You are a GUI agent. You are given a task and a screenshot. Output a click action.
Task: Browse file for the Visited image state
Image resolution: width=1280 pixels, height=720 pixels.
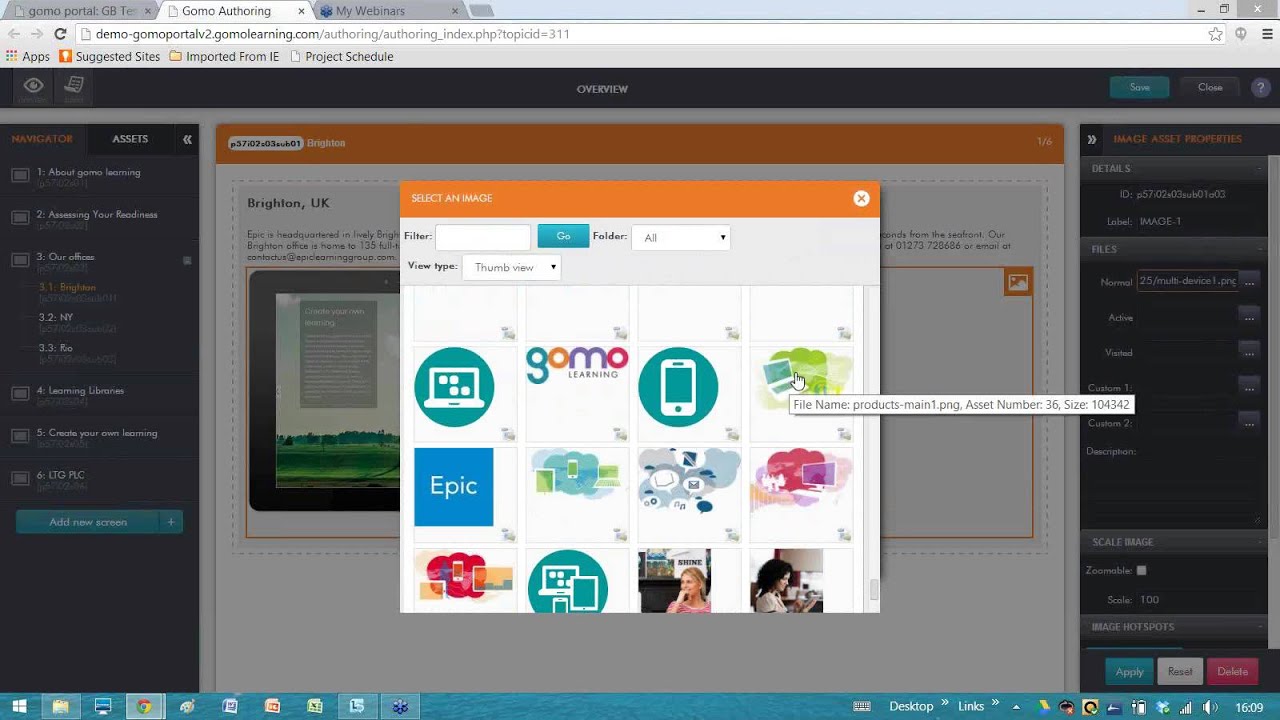1249,351
